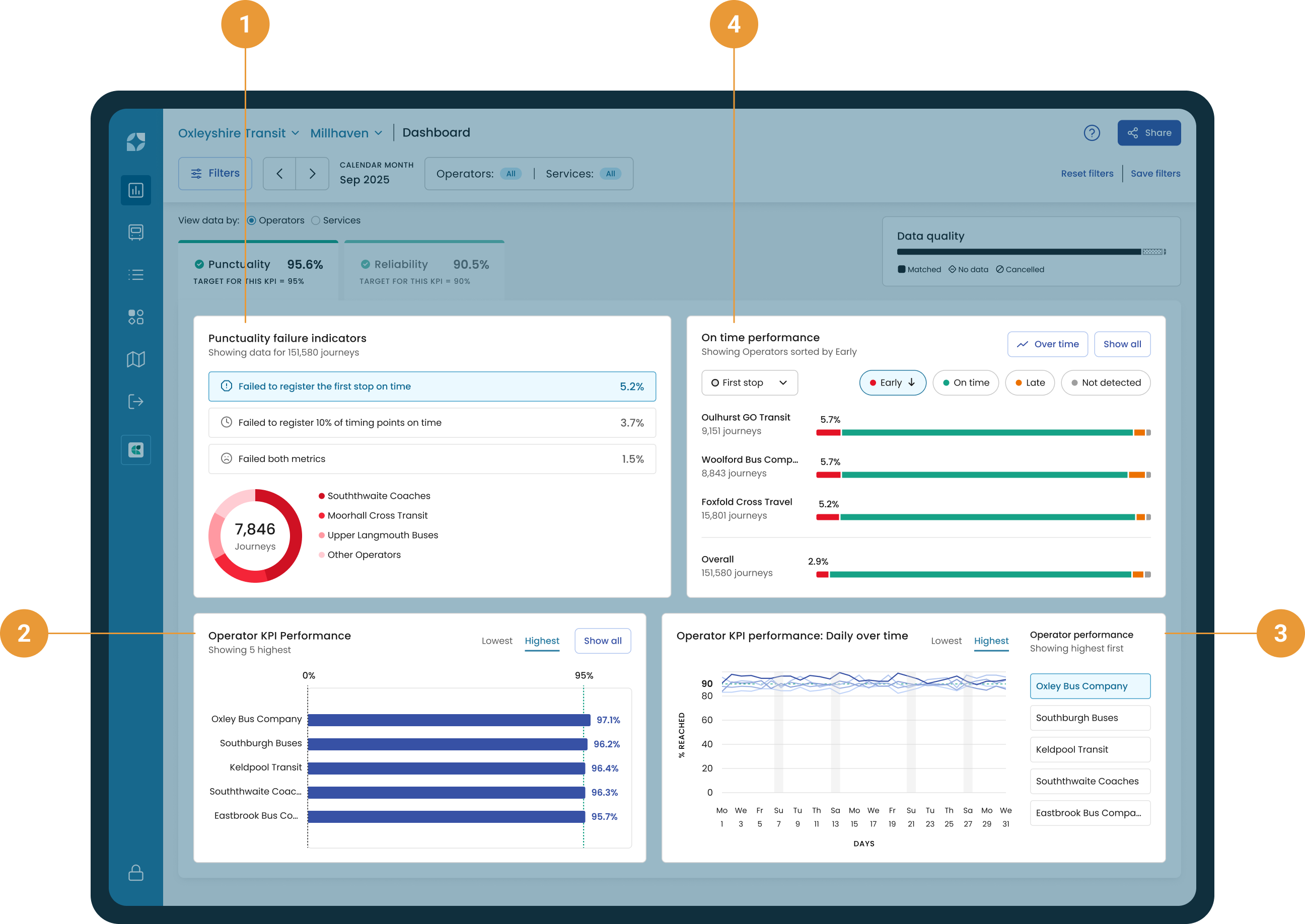Open help question mark icon
The height and width of the screenshot is (924, 1305).
(x=1091, y=133)
